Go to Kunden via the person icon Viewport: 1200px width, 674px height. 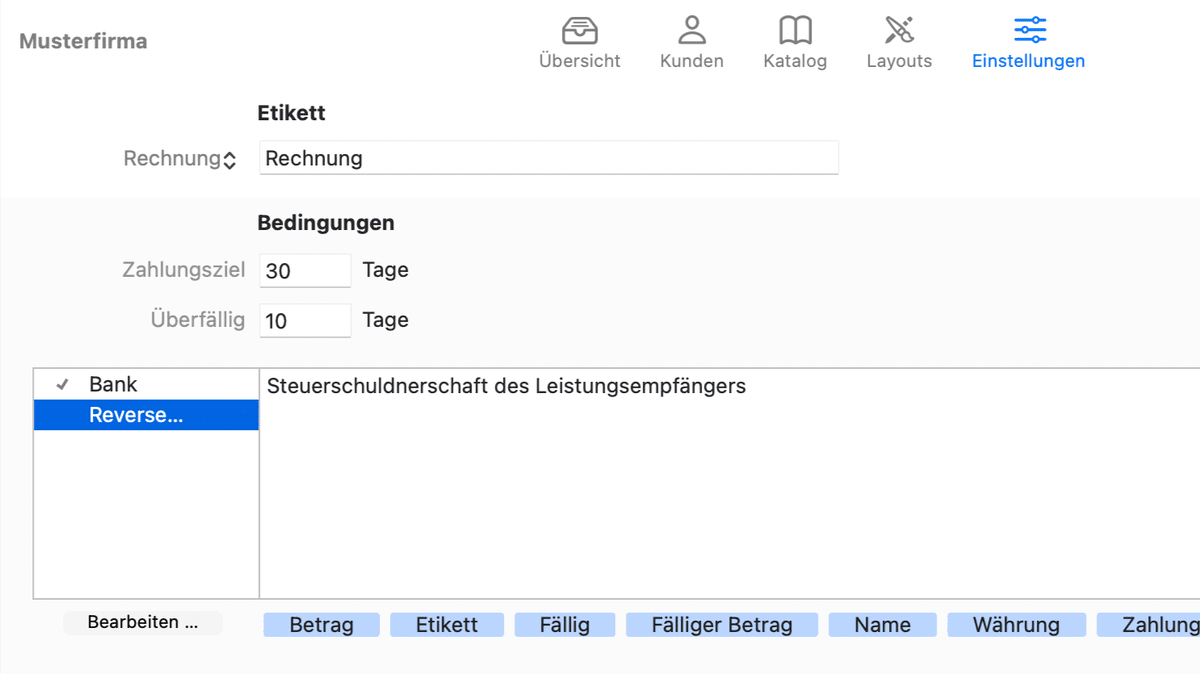click(x=691, y=31)
